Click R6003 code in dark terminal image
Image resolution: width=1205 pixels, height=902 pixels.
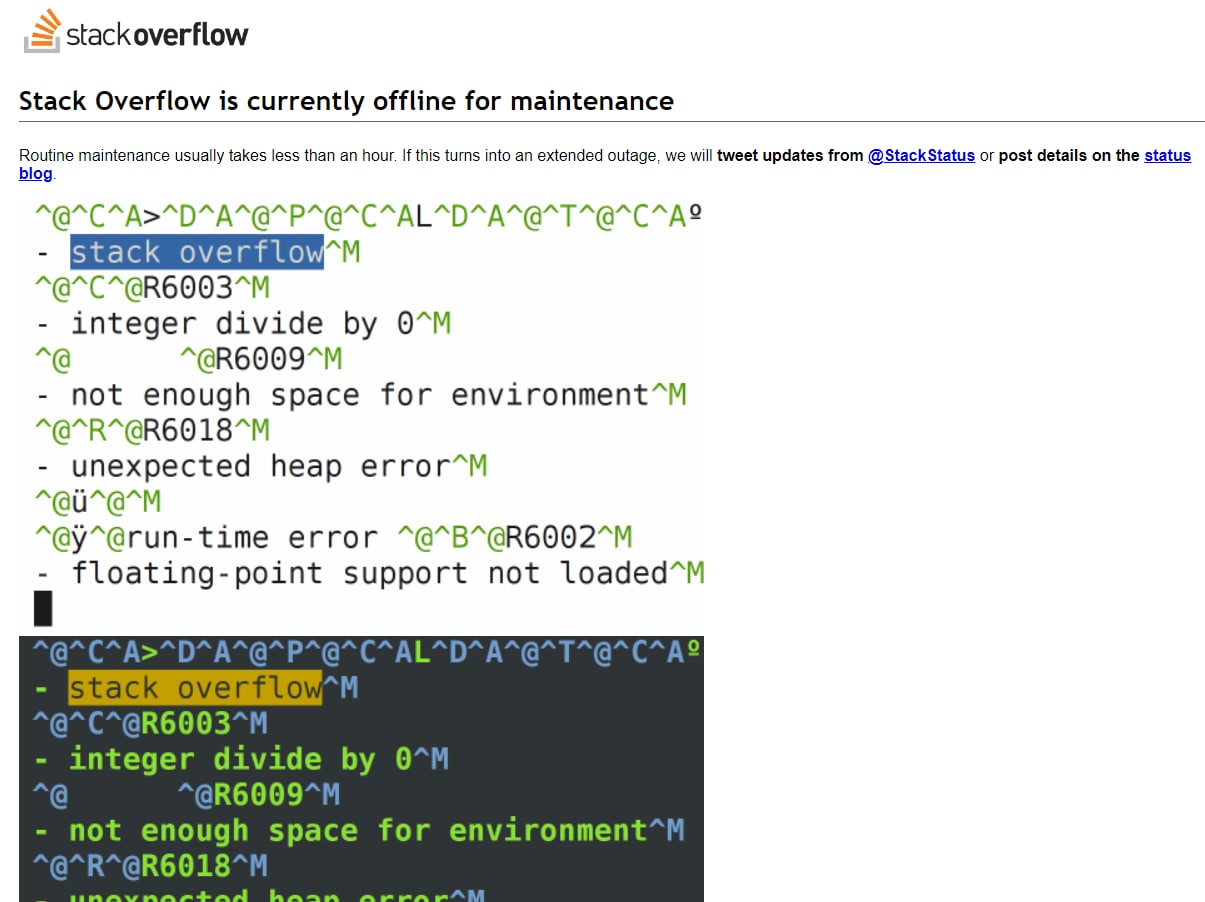(x=186, y=724)
